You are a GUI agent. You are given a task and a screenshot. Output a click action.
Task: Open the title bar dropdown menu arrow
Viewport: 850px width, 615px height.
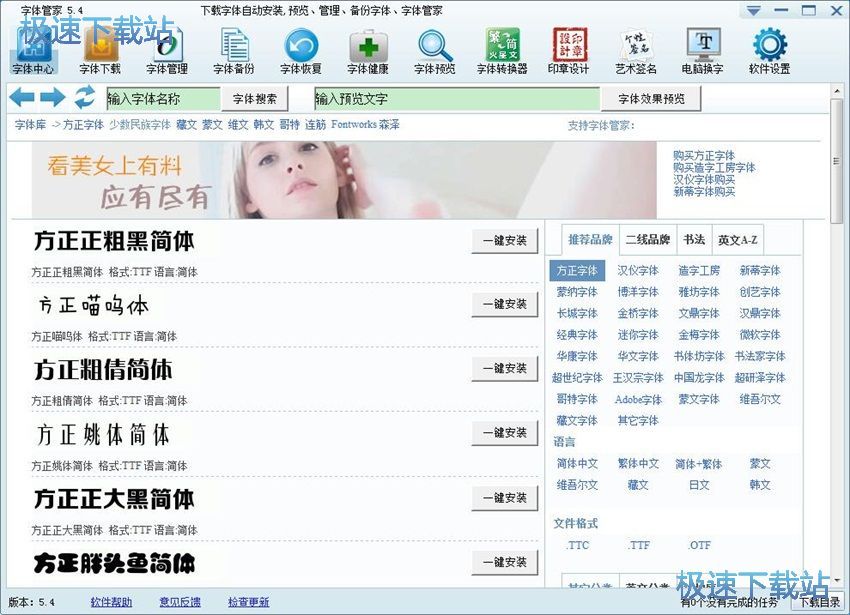tap(754, 11)
